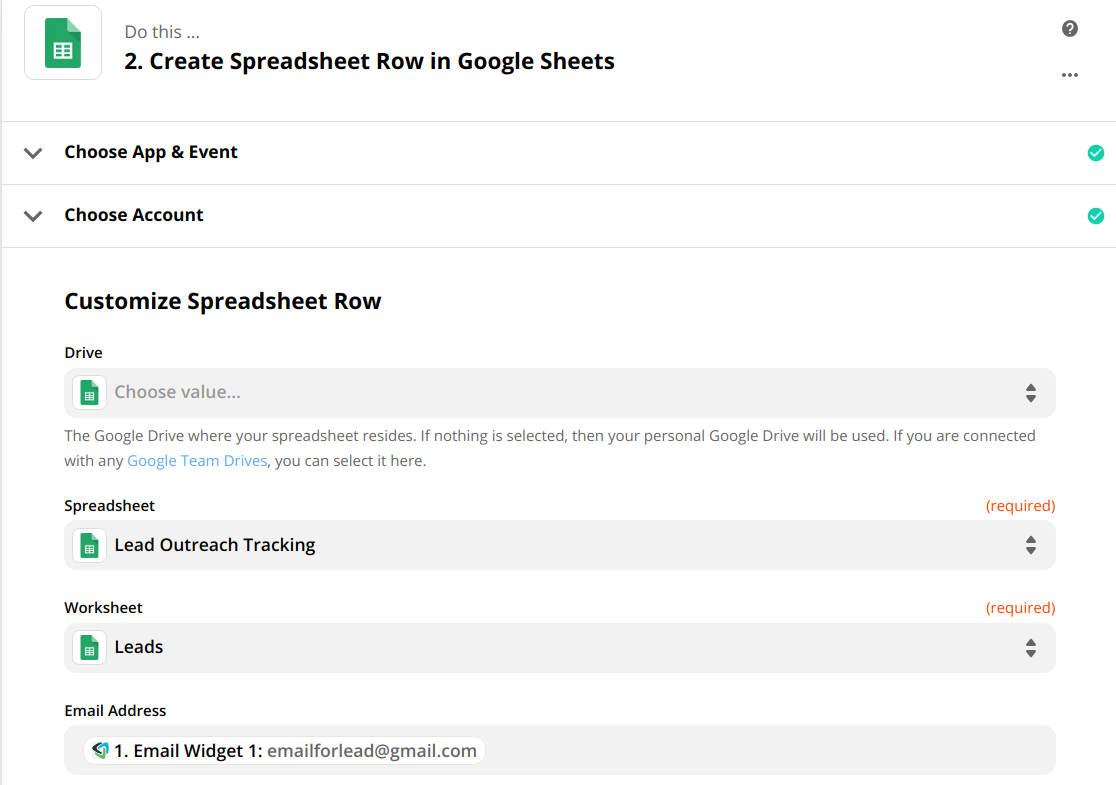
Task: Open the three-dot more options menu
Action: click(x=1069, y=75)
